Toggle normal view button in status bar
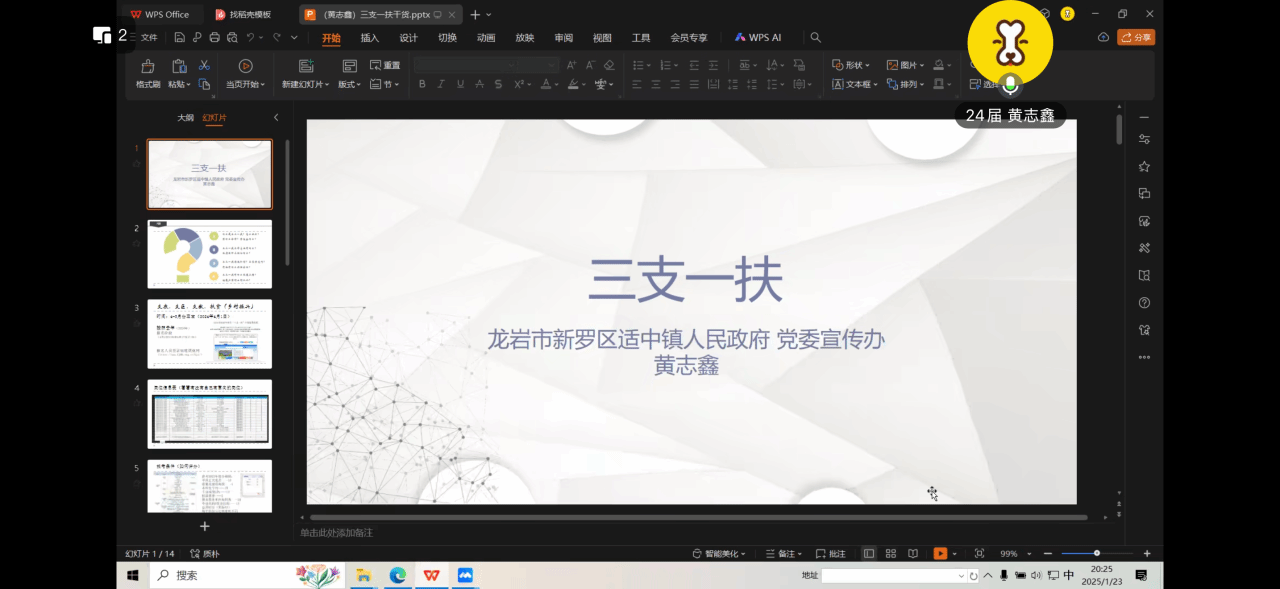1280x589 pixels. (868, 553)
